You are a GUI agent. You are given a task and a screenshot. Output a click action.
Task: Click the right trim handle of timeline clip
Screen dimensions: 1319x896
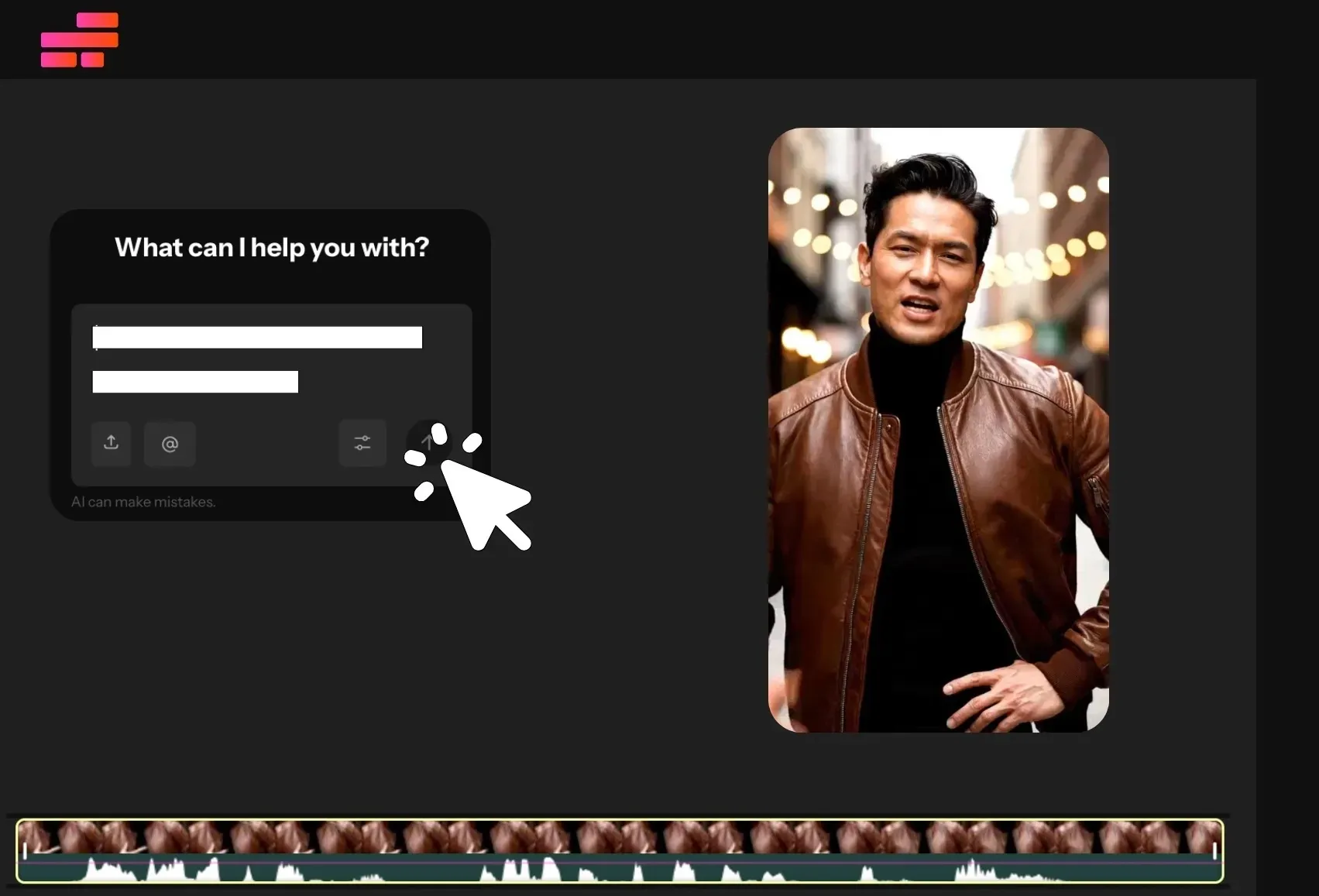coord(1214,851)
